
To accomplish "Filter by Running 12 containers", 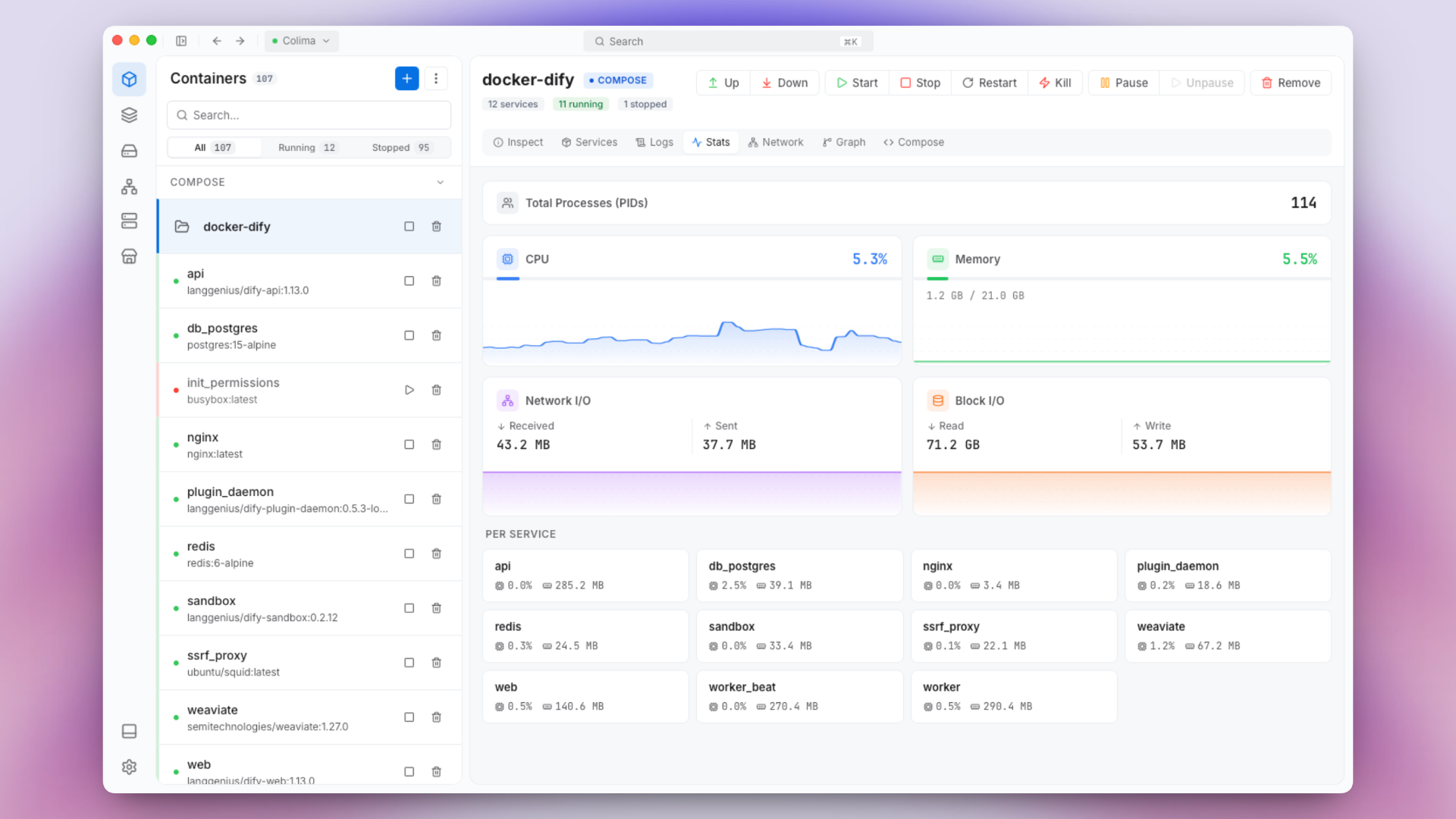I will (307, 148).
